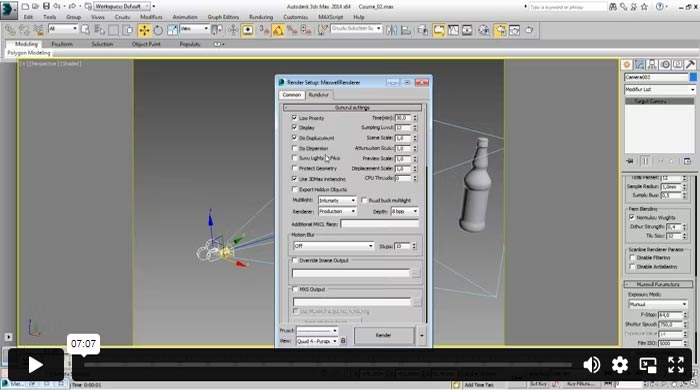
Task: Click the Polygon Modeling ribbon label
Action: click(x=29, y=53)
